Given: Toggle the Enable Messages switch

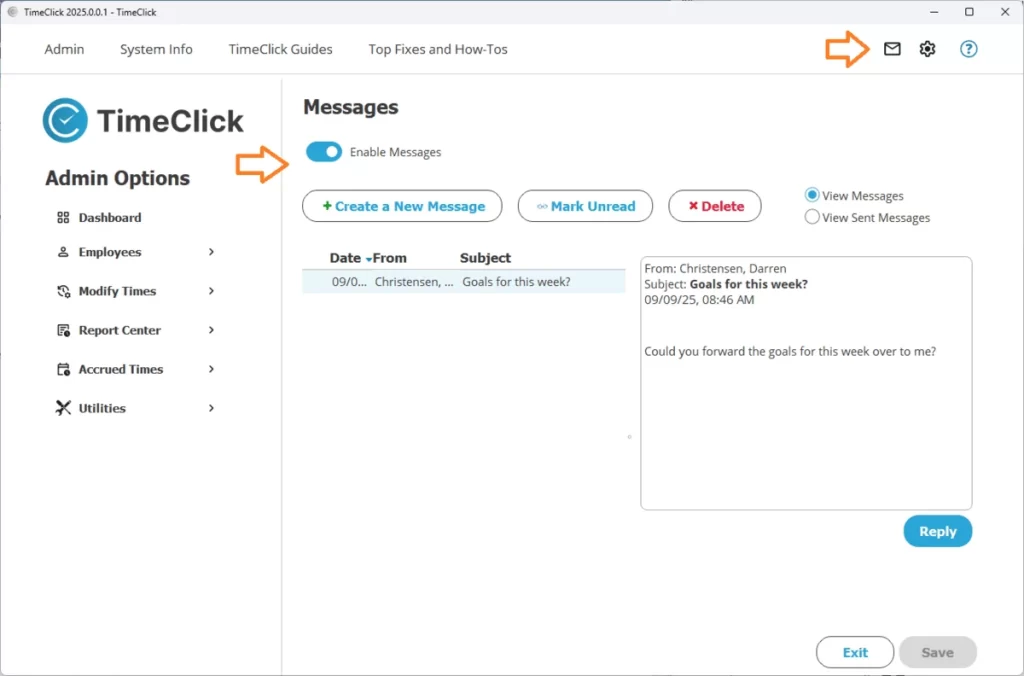Looking at the screenshot, I should (324, 152).
